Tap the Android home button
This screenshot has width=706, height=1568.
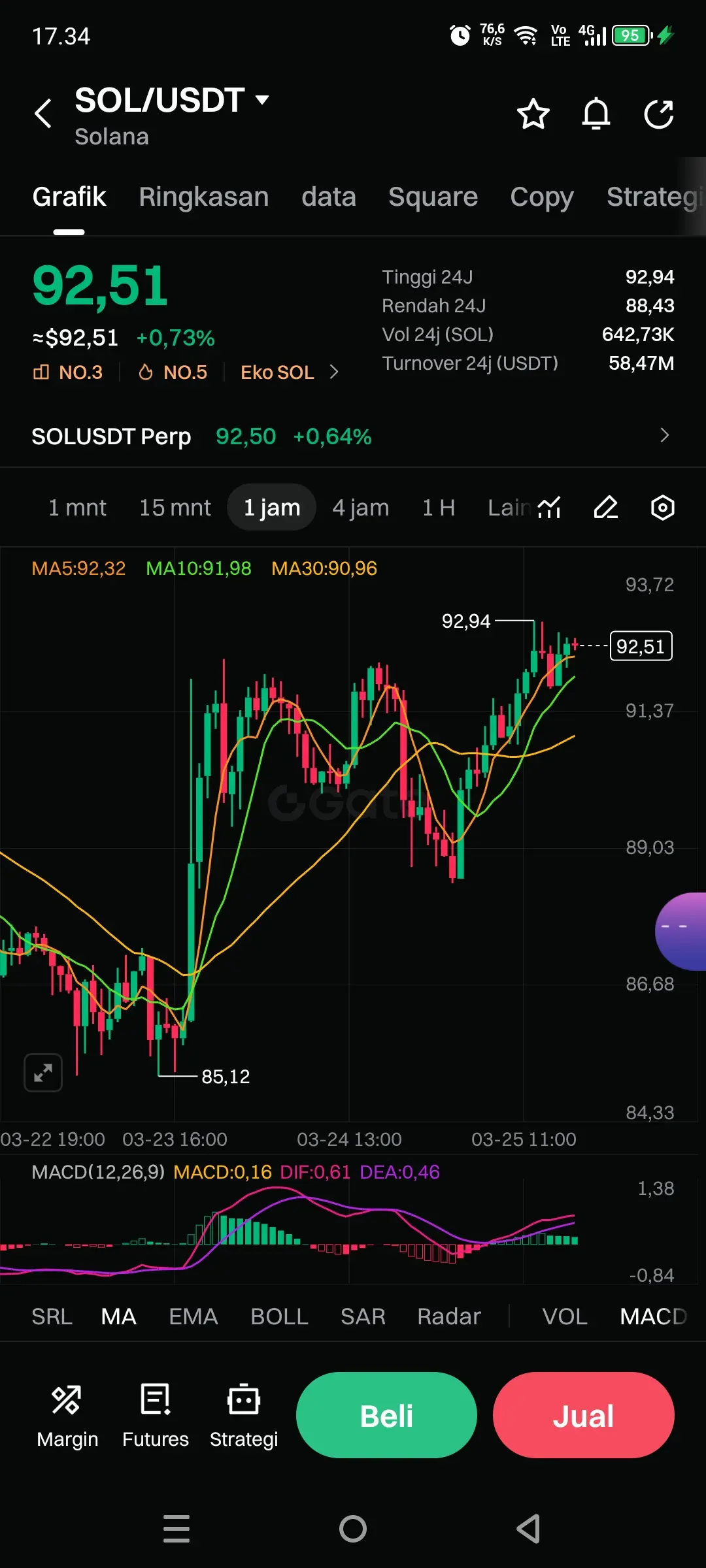tap(353, 1529)
